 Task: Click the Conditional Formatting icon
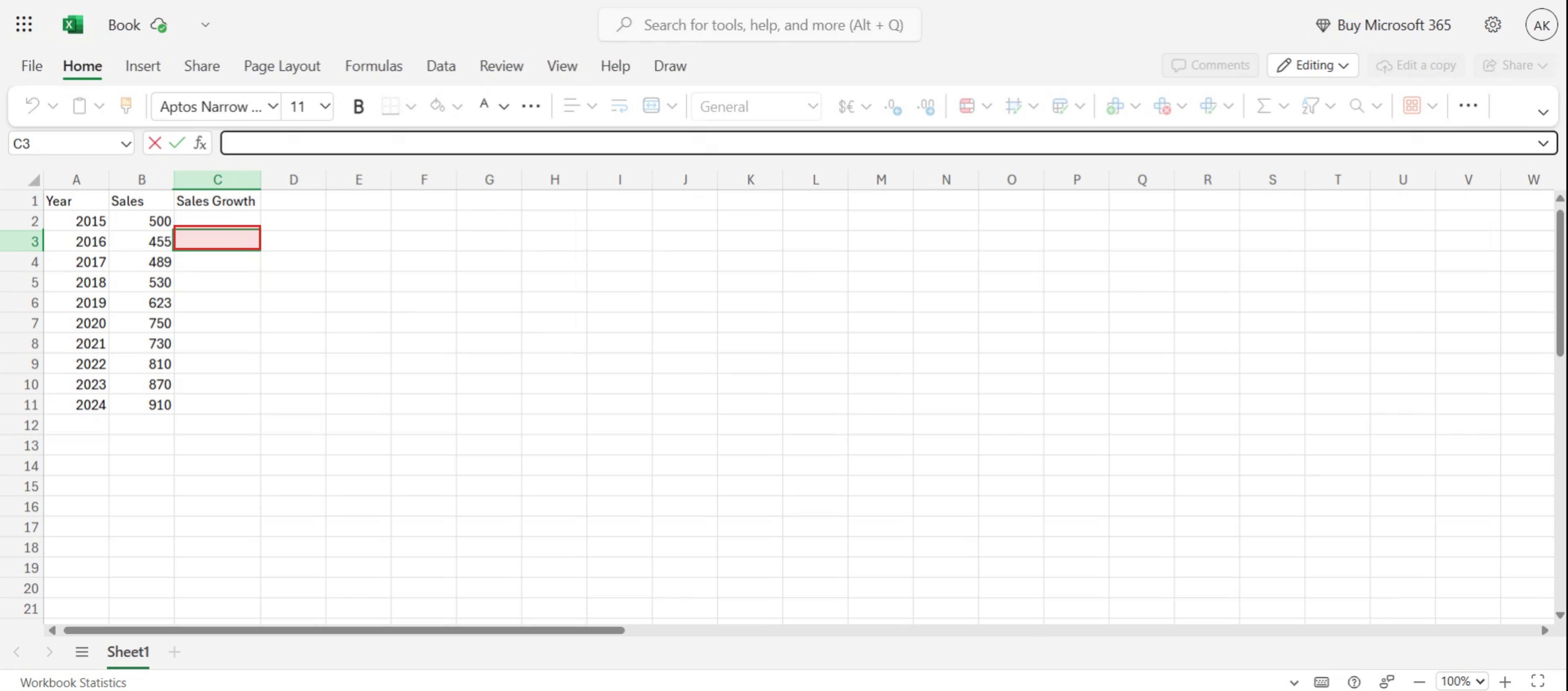tap(966, 106)
